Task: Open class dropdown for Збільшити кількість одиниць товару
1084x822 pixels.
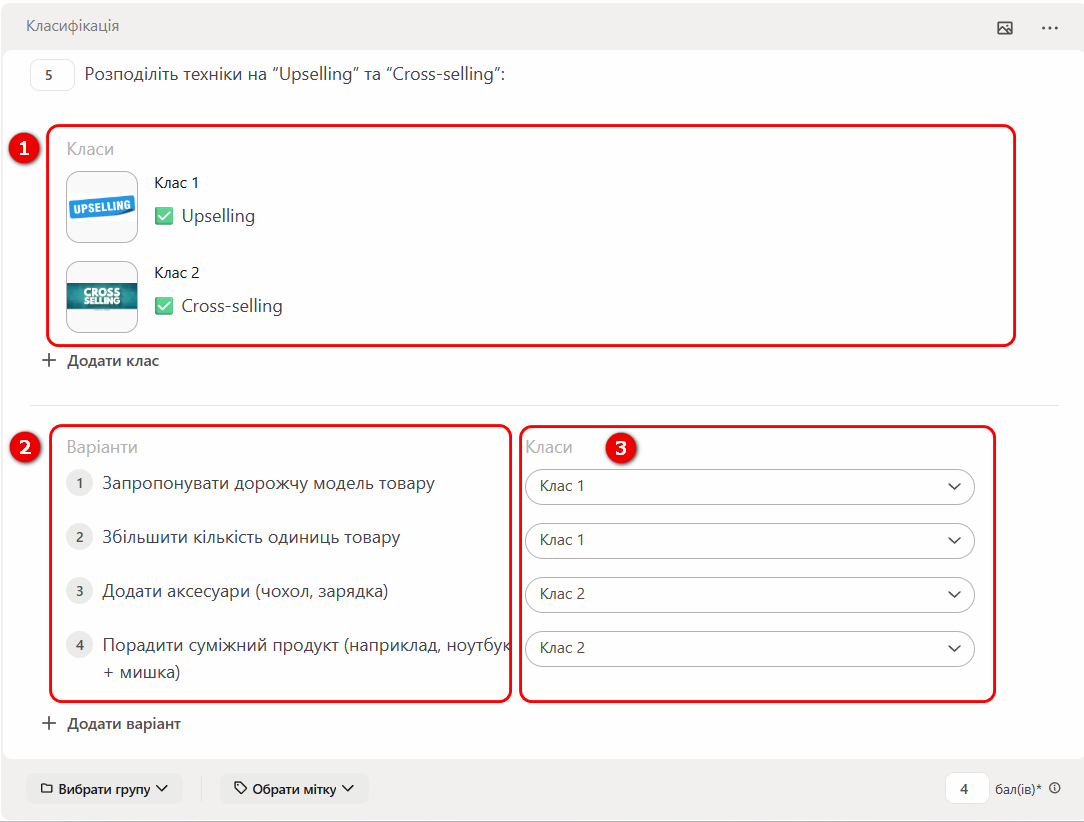Action: [749, 540]
